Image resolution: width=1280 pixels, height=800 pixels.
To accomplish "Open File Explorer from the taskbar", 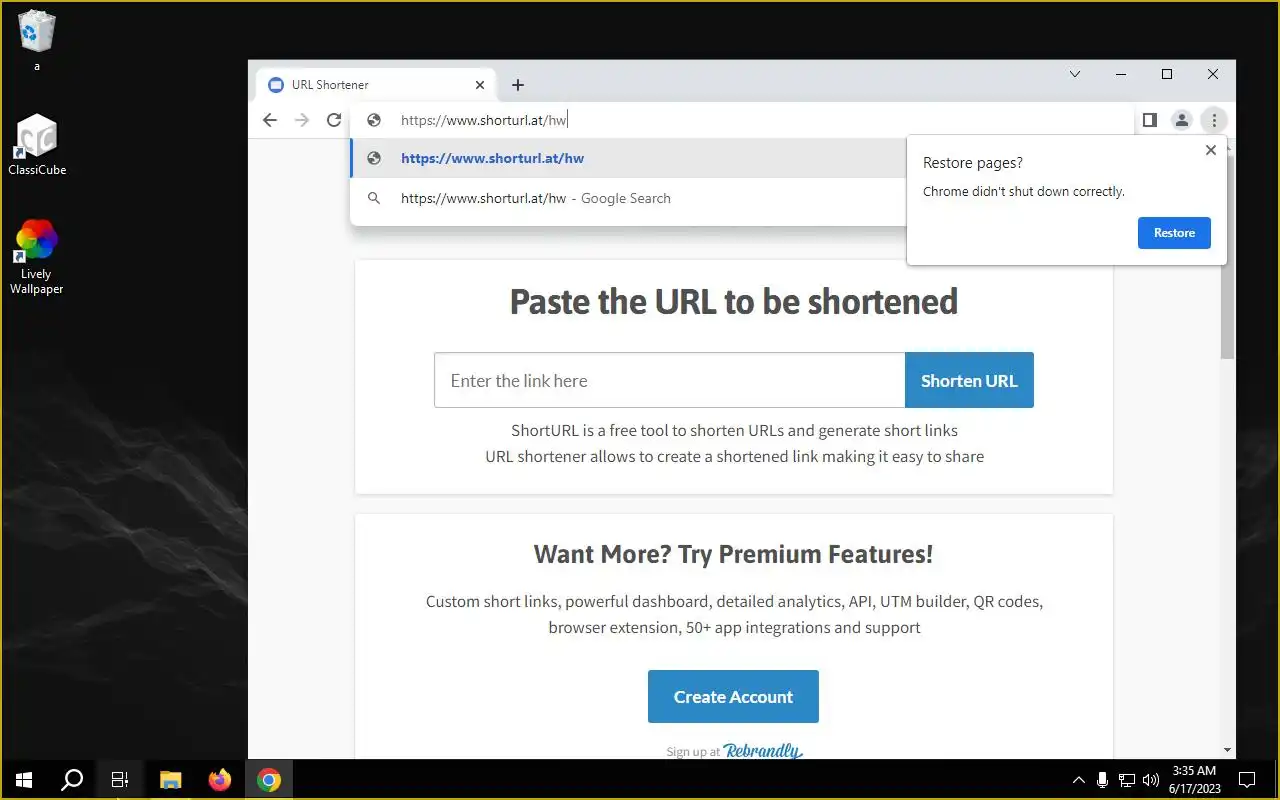I will 171,780.
